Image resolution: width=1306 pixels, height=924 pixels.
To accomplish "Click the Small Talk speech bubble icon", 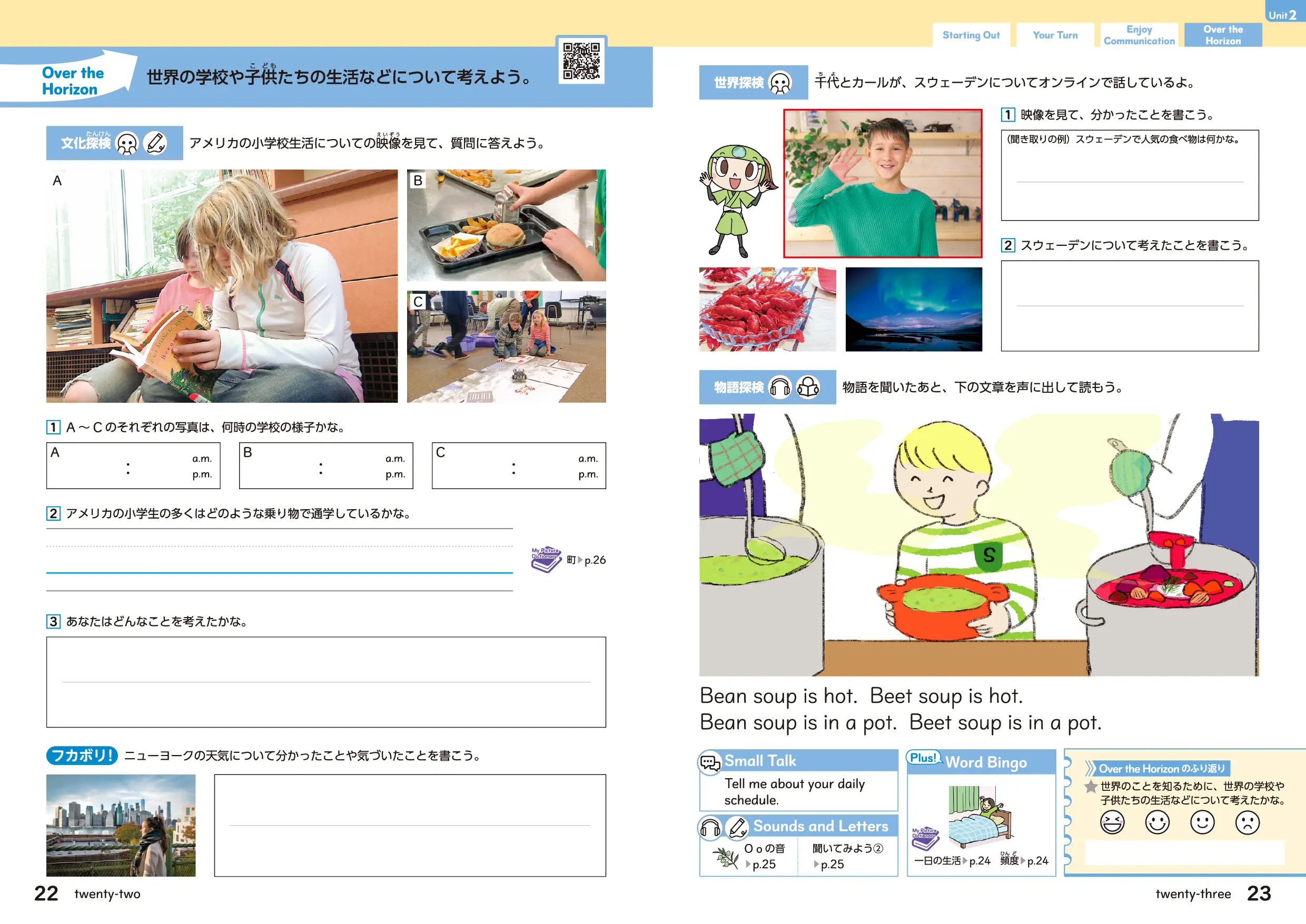I will pyautogui.click(x=710, y=762).
